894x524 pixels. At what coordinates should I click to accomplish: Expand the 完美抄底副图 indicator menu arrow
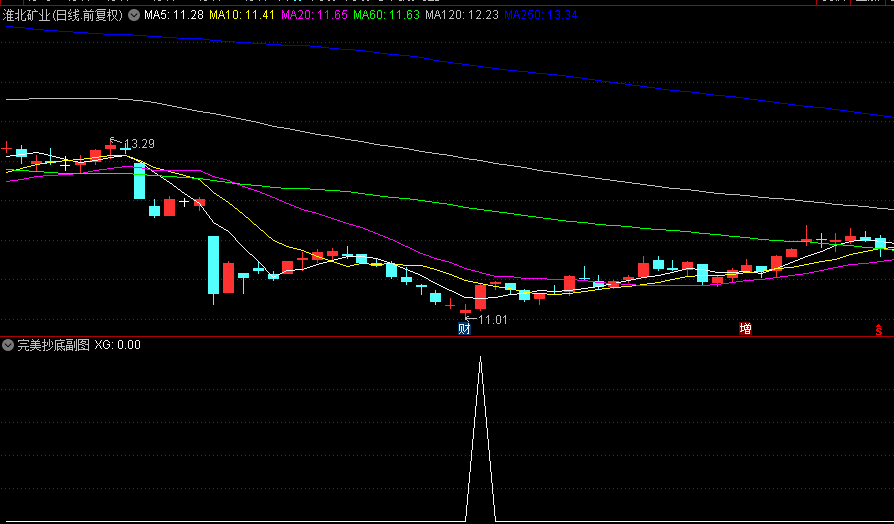pyautogui.click(x=9, y=345)
